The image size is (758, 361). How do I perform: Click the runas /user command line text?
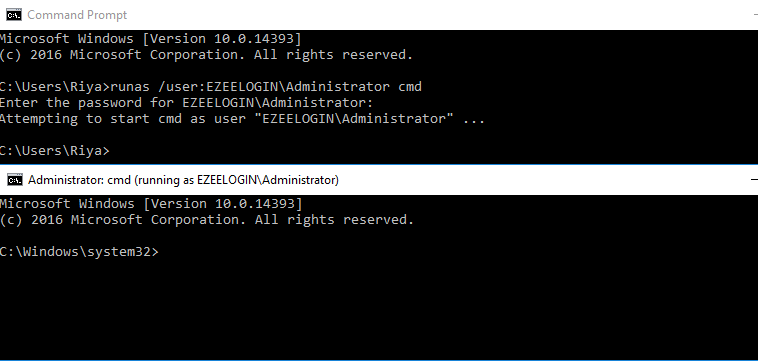(x=211, y=87)
